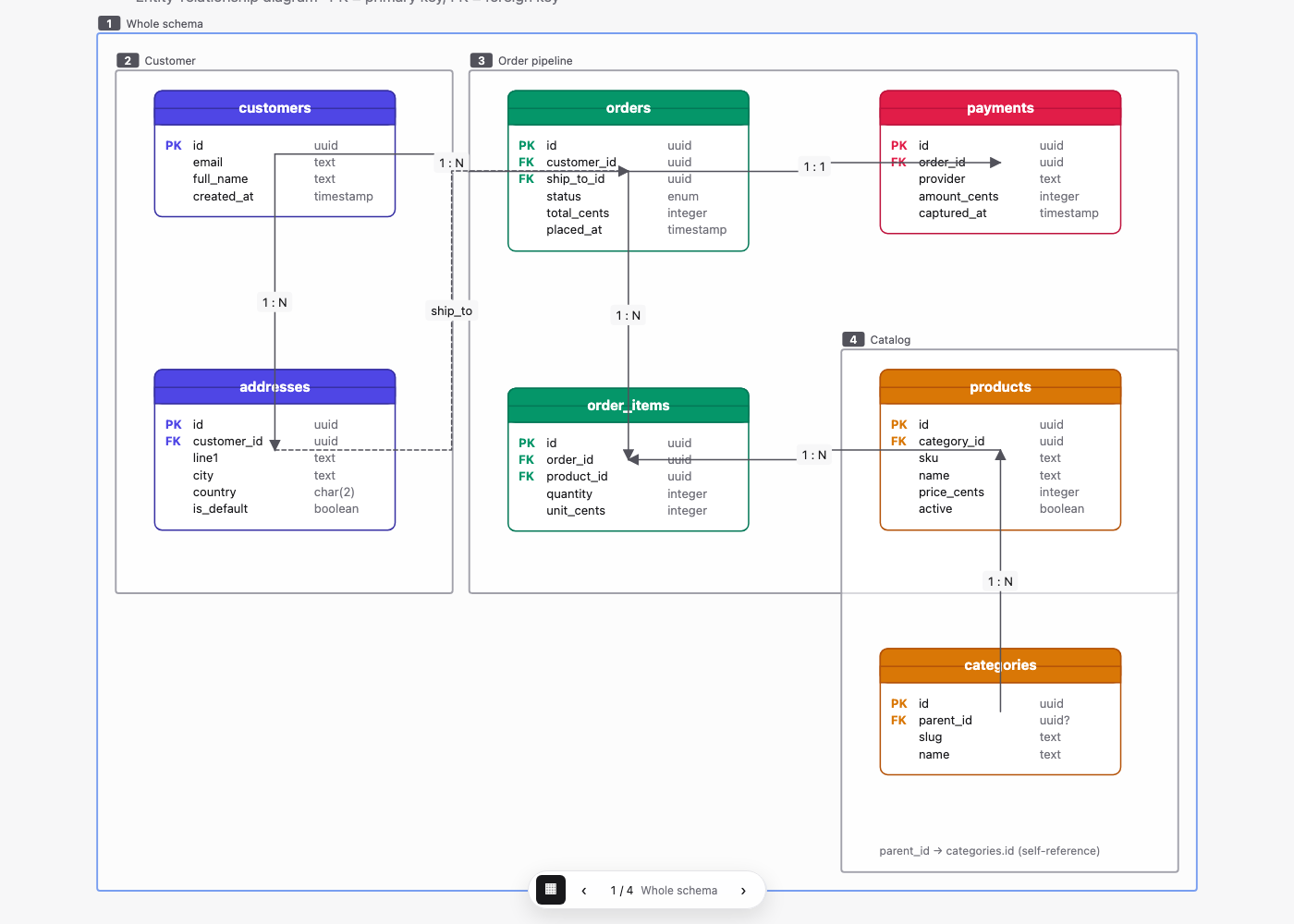Select the orders table header

tap(629, 108)
